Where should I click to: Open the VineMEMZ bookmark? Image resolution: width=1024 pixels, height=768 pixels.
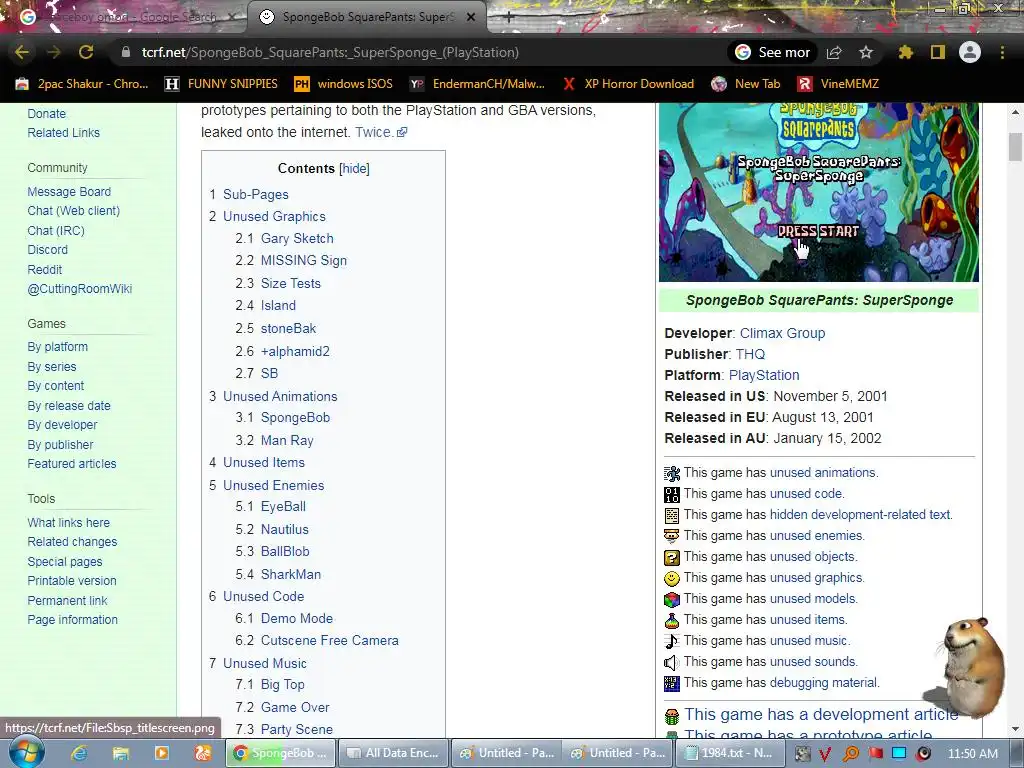pyautogui.click(x=838, y=84)
